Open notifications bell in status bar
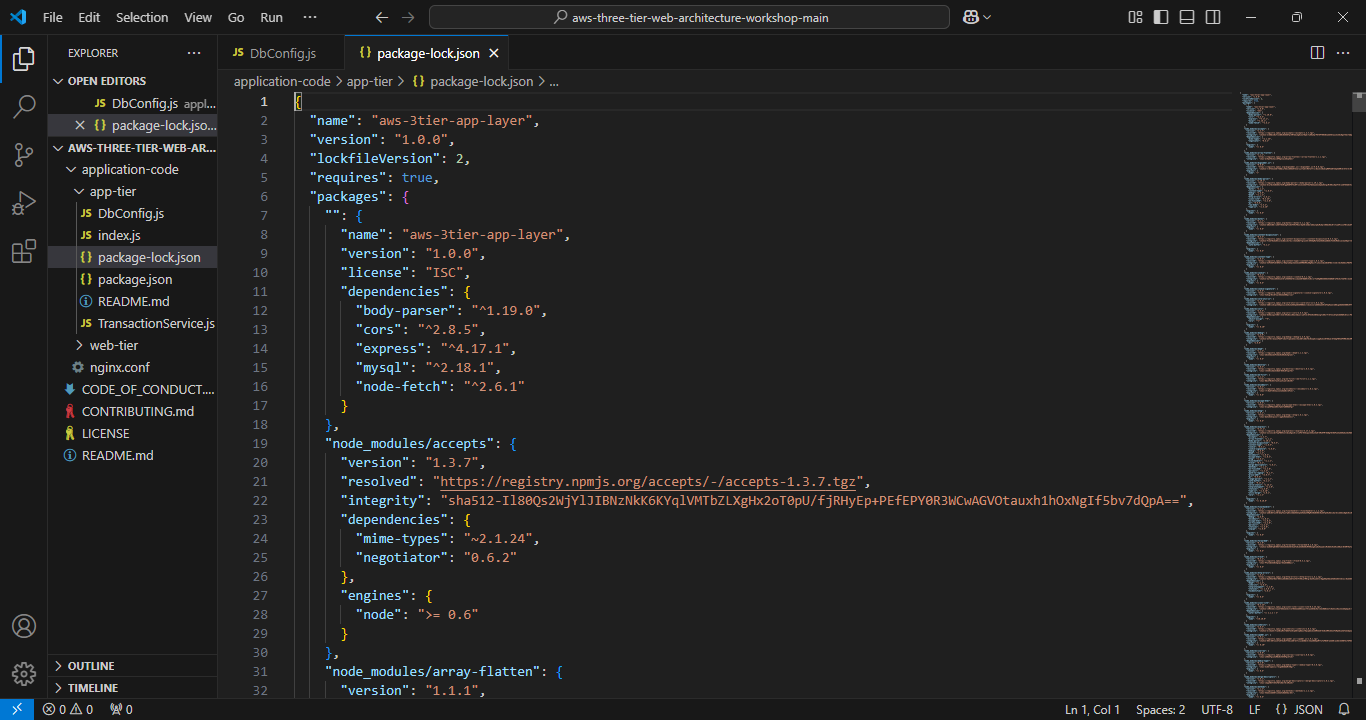 pyautogui.click(x=1344, y=709)
